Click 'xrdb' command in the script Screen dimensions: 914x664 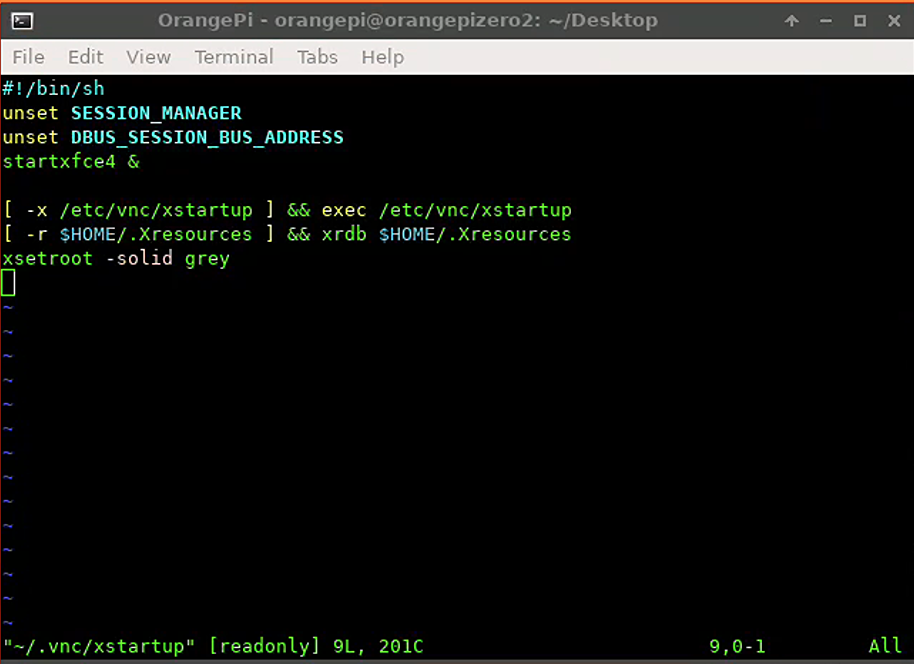(344, 234)
